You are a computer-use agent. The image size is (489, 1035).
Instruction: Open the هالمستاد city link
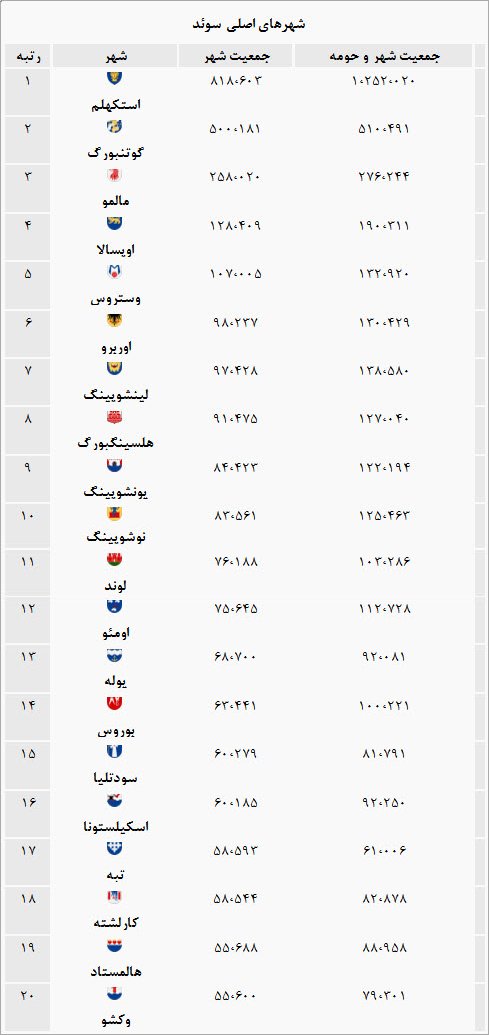click(114, 972)
